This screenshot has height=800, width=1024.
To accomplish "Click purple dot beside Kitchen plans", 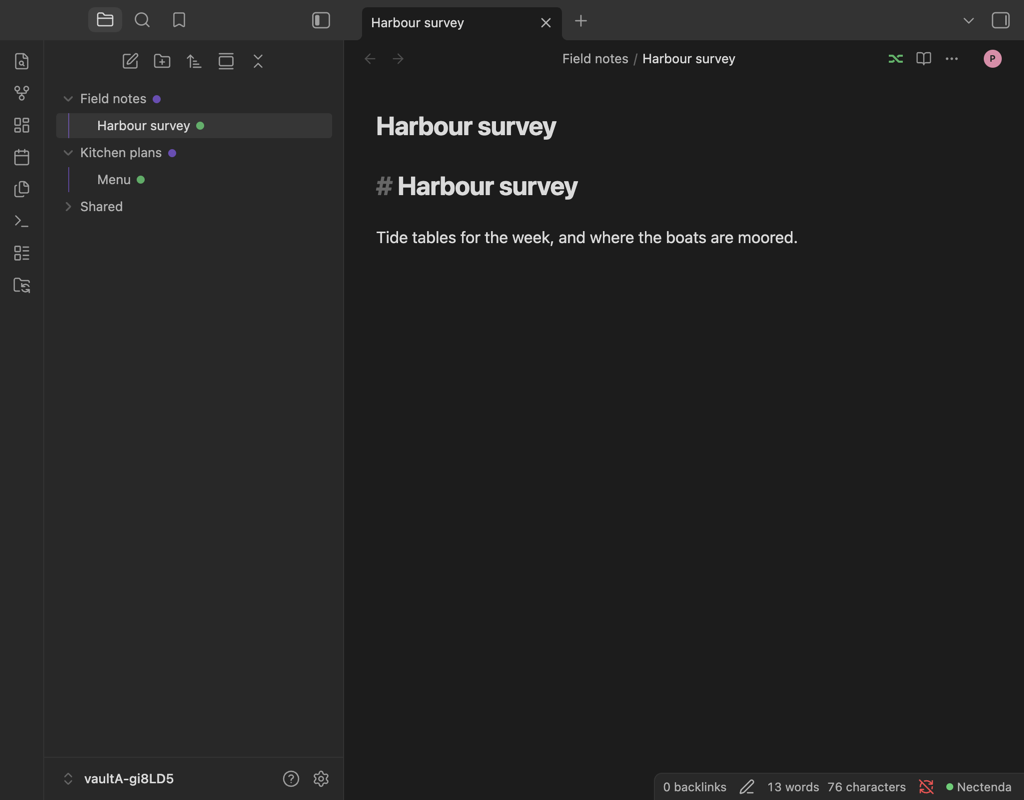I will pos(172,153).
